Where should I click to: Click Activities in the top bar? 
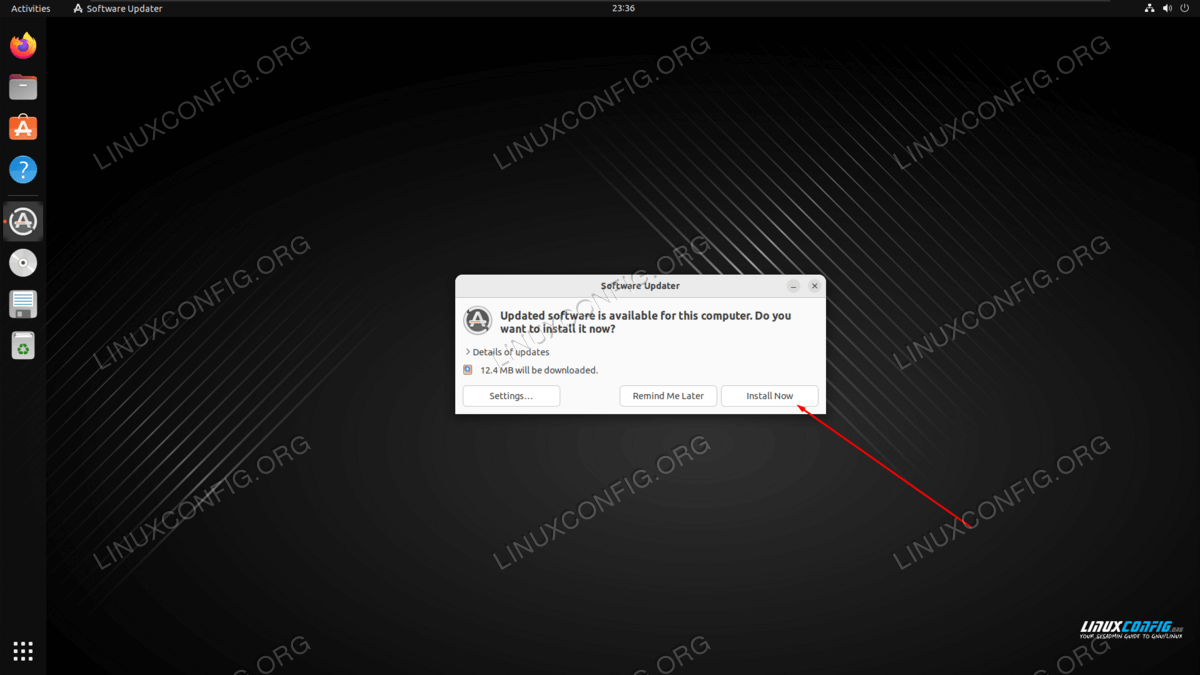tap(30, 8)
